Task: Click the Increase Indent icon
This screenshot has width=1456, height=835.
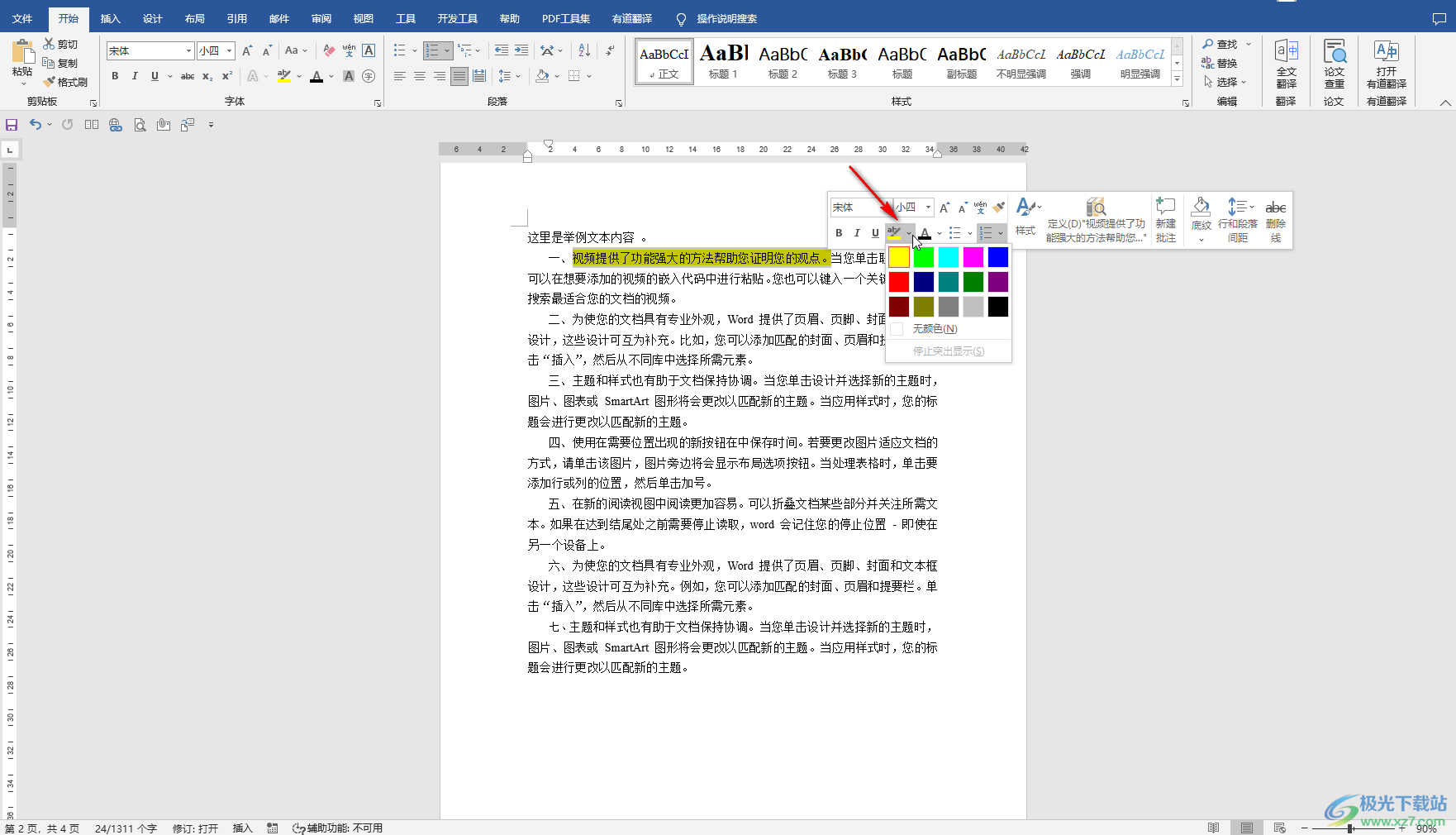Action: point(521,50)
